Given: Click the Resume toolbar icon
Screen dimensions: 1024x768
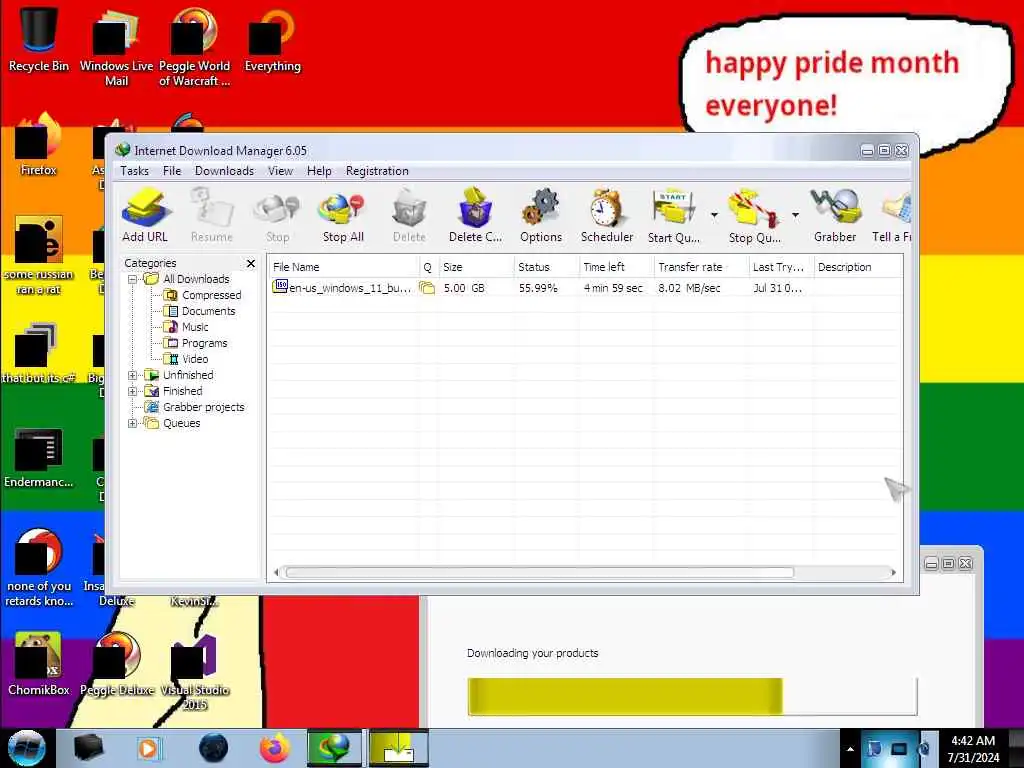Looking at the screenshot, I should pos(212,216).
